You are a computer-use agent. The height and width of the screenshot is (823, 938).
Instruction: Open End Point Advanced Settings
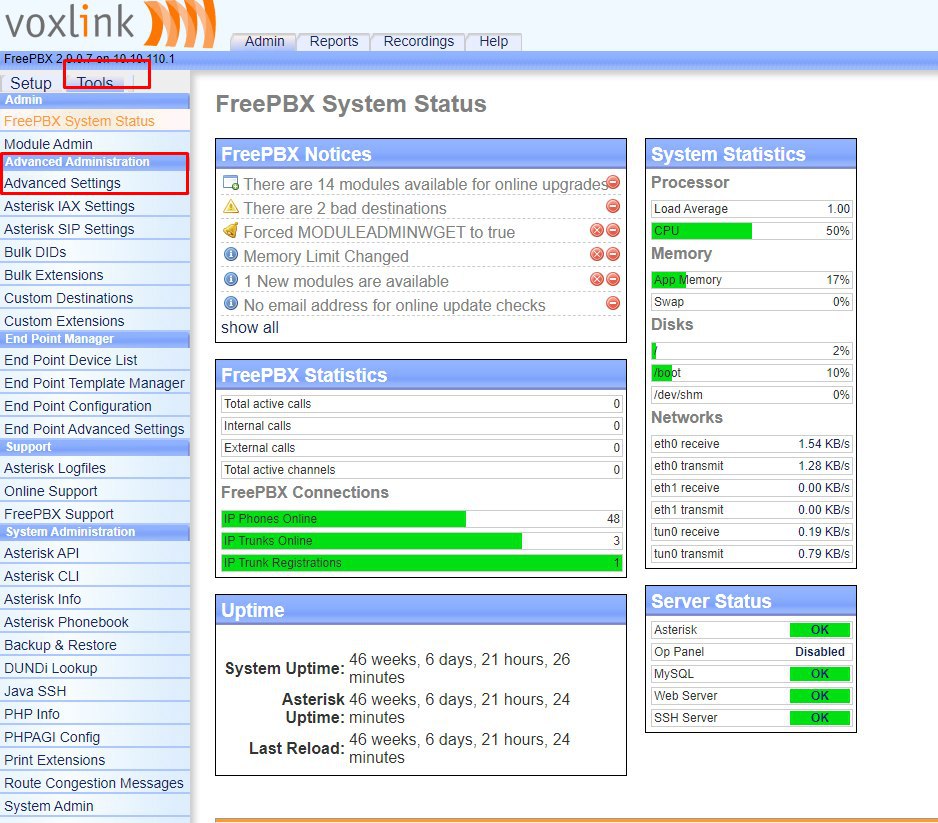tap(95, 429)
